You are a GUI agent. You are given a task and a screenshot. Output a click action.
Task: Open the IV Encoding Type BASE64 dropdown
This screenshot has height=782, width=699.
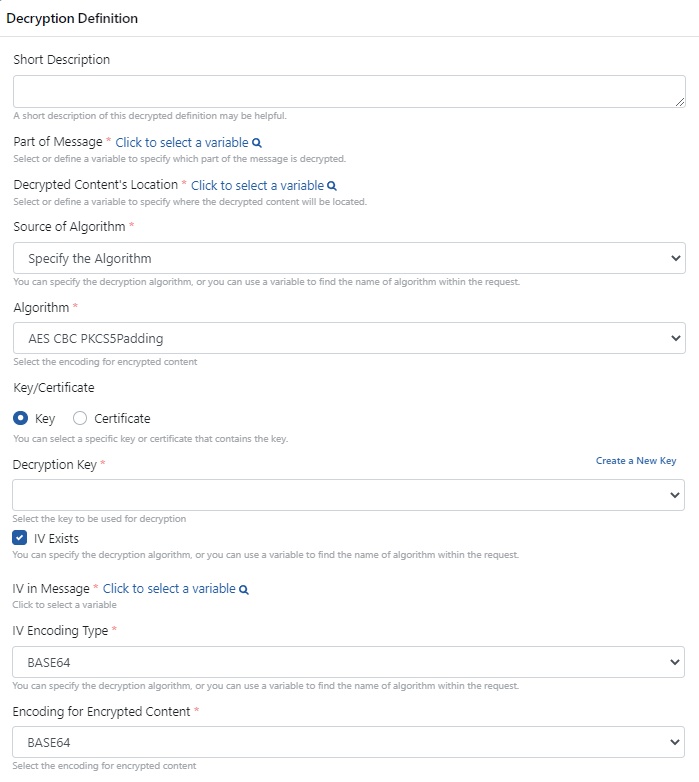point(349,662)
